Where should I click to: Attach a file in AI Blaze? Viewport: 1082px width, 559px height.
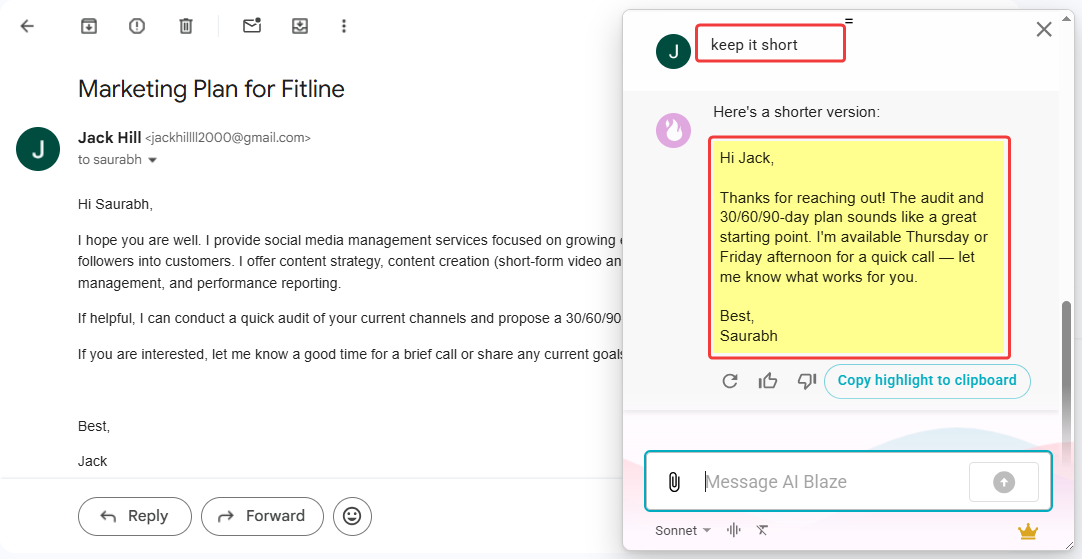pos(674,482)
